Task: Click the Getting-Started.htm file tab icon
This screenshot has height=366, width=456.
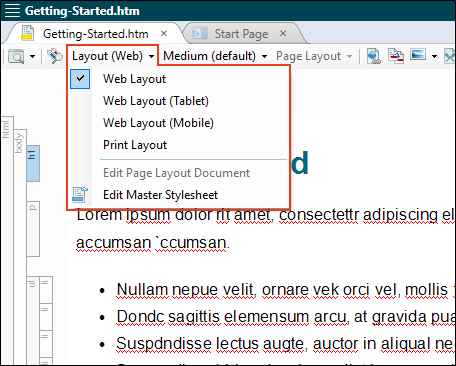Action: pos(27,33)
